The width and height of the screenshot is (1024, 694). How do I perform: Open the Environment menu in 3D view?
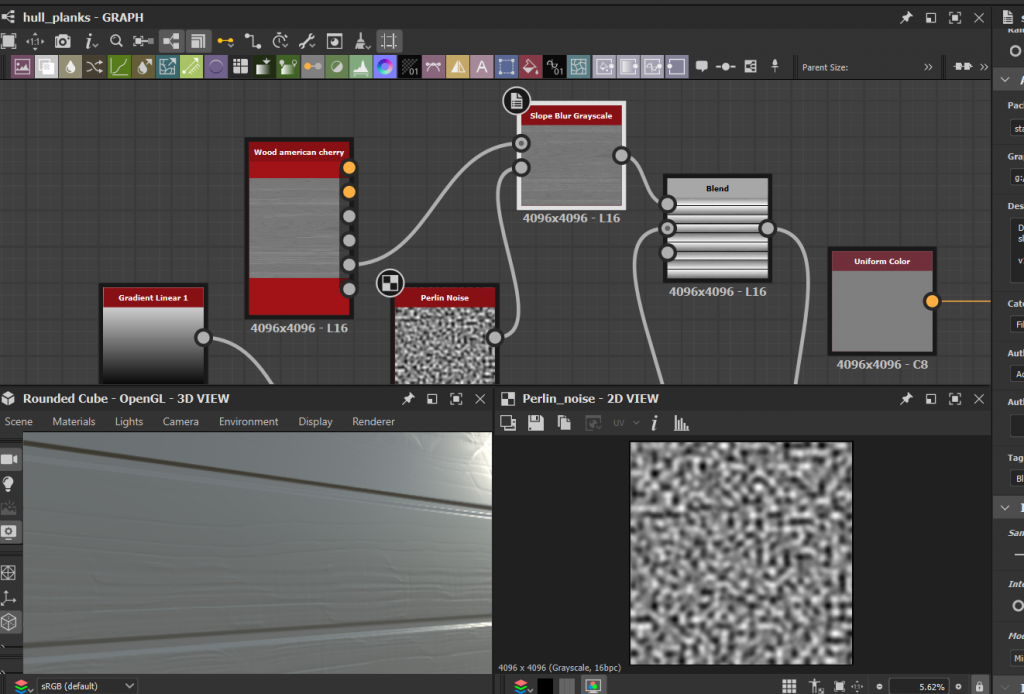click(248, 422)
